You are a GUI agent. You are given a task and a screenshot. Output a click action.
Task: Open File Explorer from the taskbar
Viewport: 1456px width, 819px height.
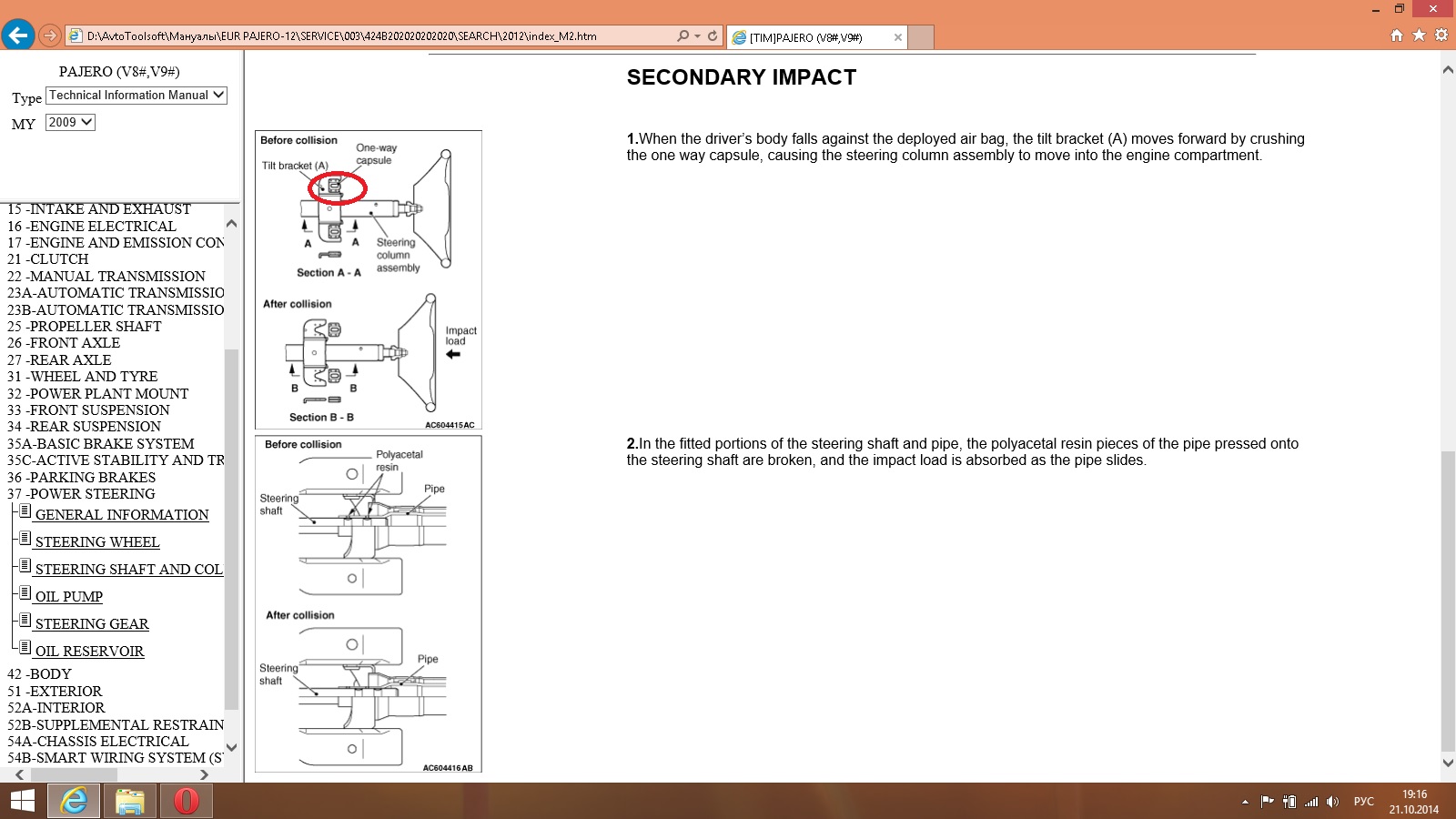[x=129, y=801]
